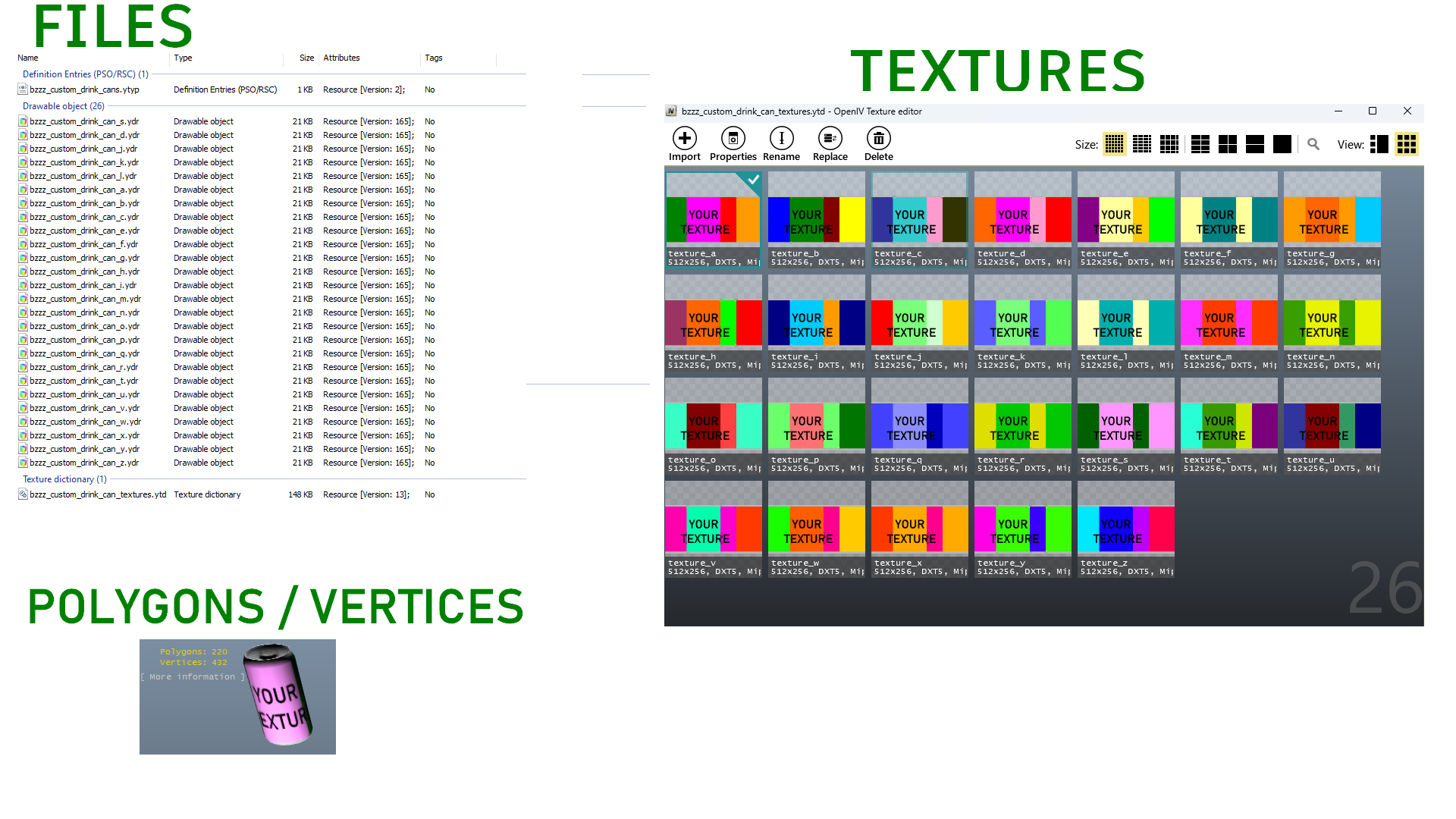Collapse the Definition Entries (PSO/RSC) group
This screenshot has height=819, width=1456.
(86, 74)
